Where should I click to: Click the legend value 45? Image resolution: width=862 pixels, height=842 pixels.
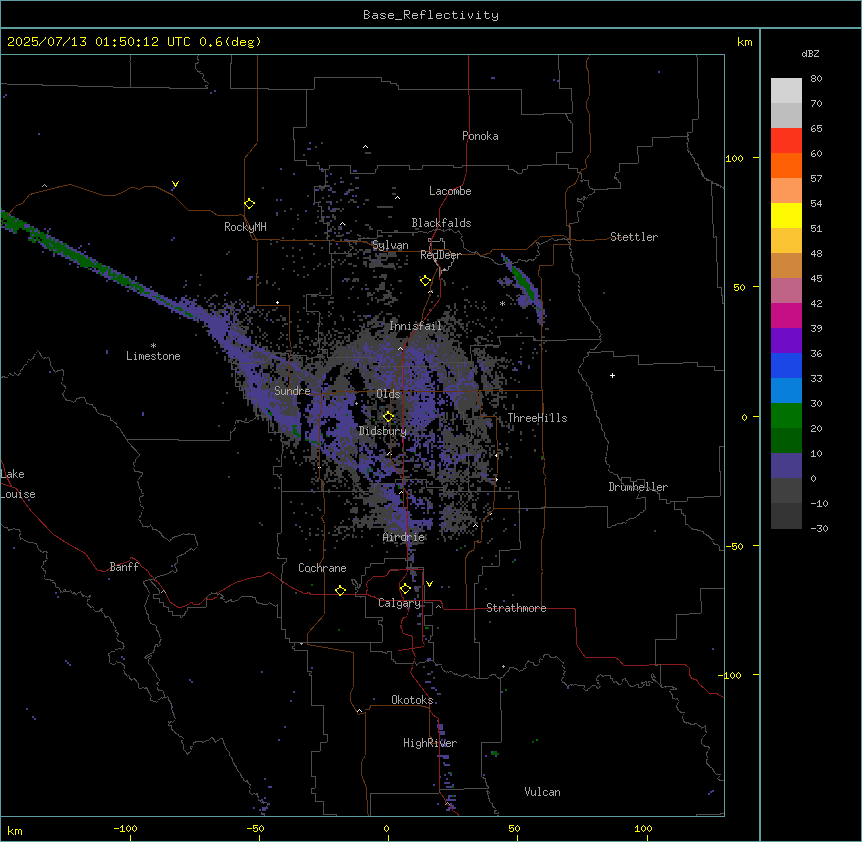tap(816, 278)
